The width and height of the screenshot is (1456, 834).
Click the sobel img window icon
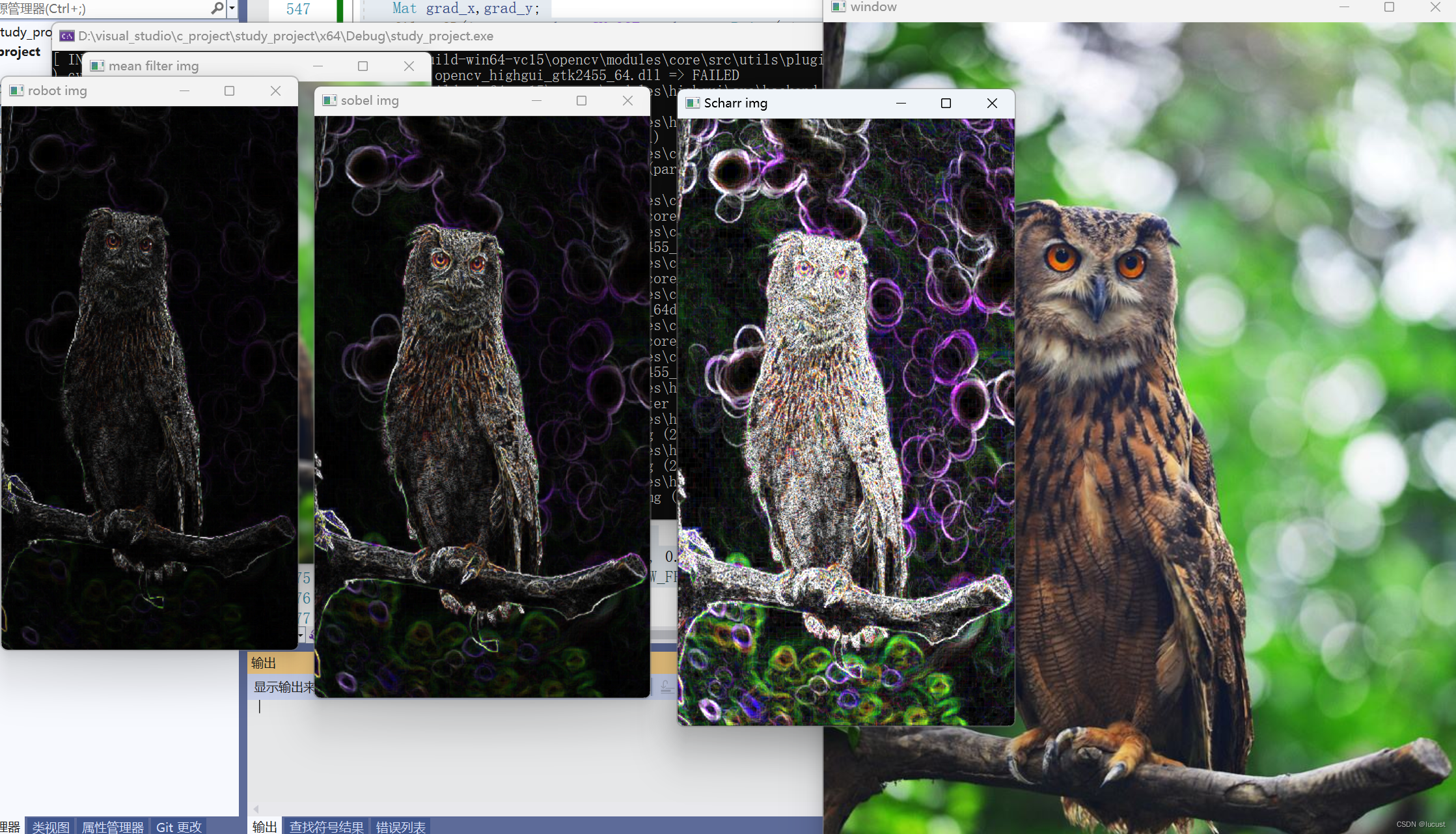(x=330, y=100)
